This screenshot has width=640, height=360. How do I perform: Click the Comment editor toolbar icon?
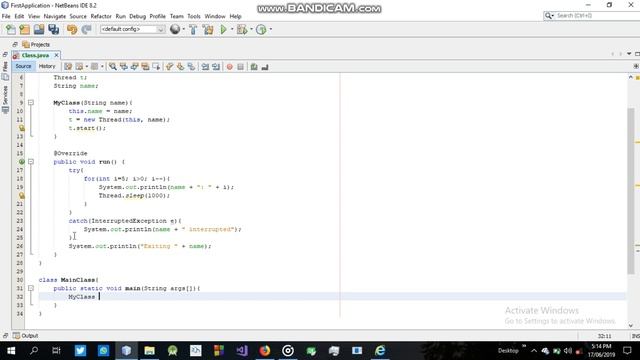254,67
